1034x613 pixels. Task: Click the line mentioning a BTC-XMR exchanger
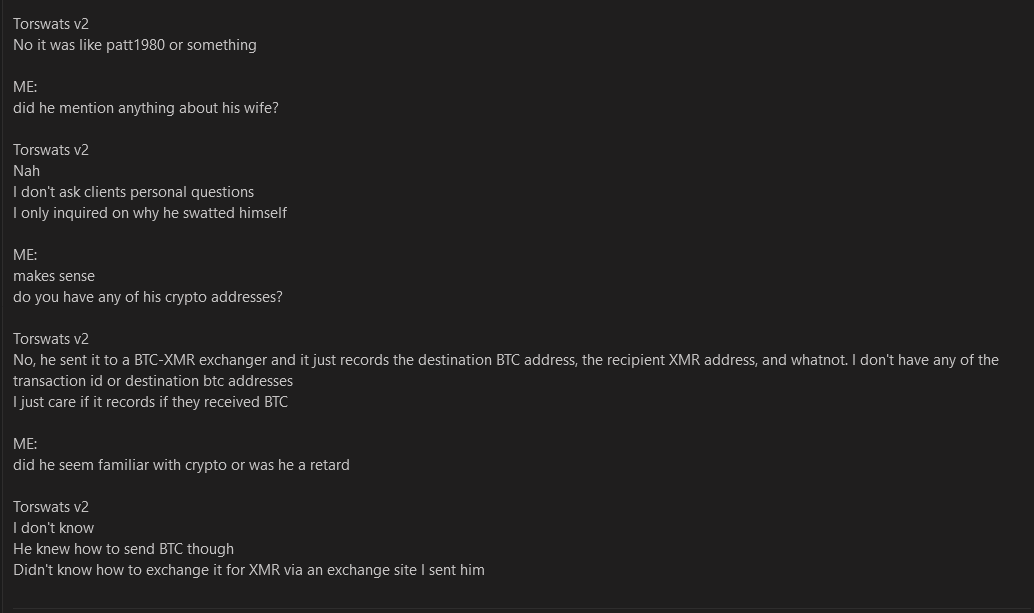point(506,360)
